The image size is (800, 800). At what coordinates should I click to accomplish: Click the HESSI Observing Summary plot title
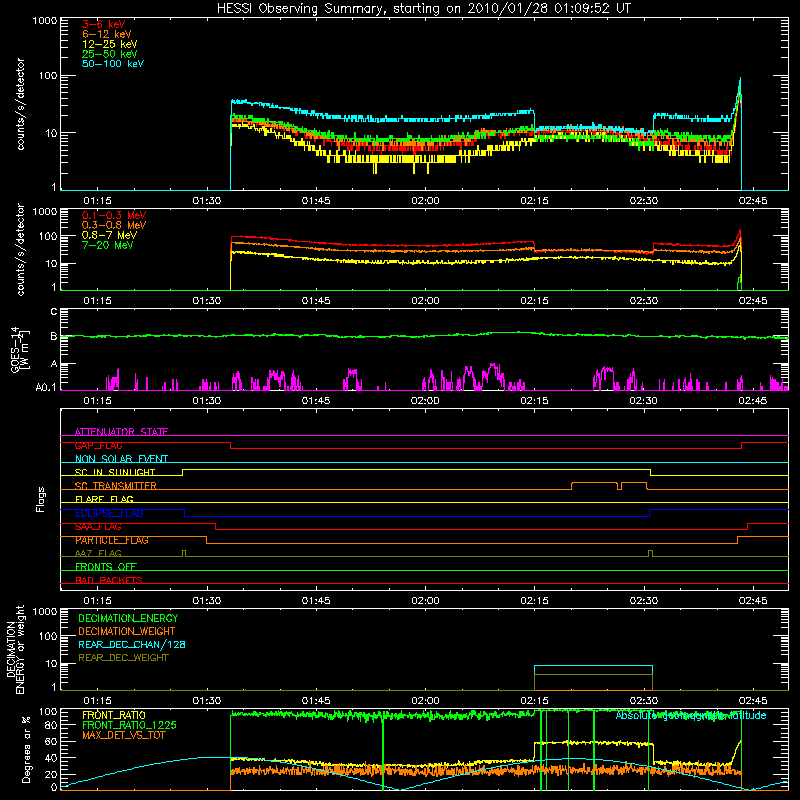pyautogui.click(x=423, y=9)
